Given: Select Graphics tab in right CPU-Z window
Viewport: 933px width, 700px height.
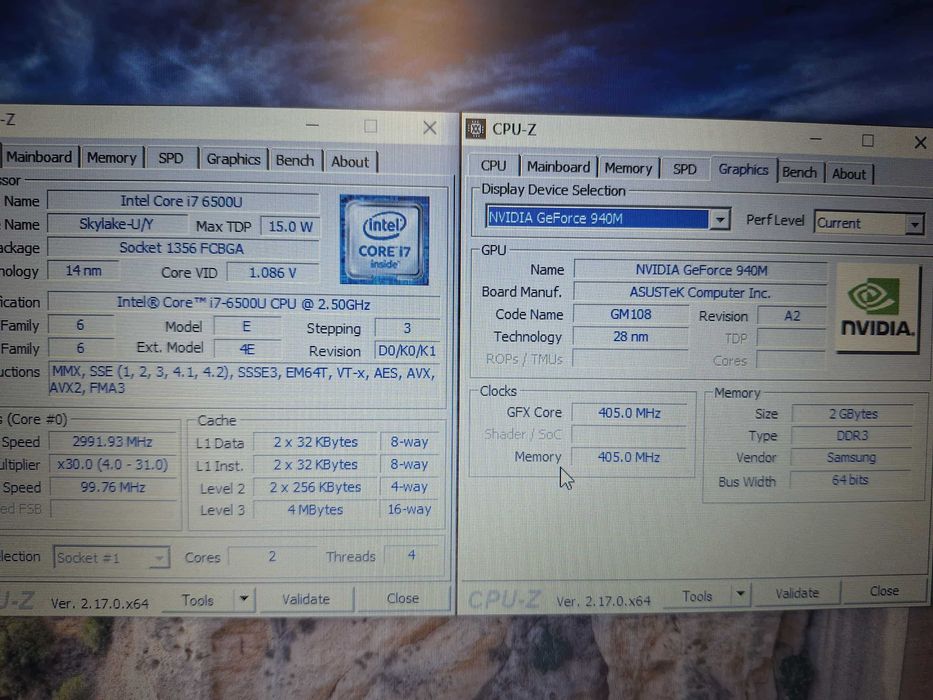Looking at the screenshot, I should 743,170.
